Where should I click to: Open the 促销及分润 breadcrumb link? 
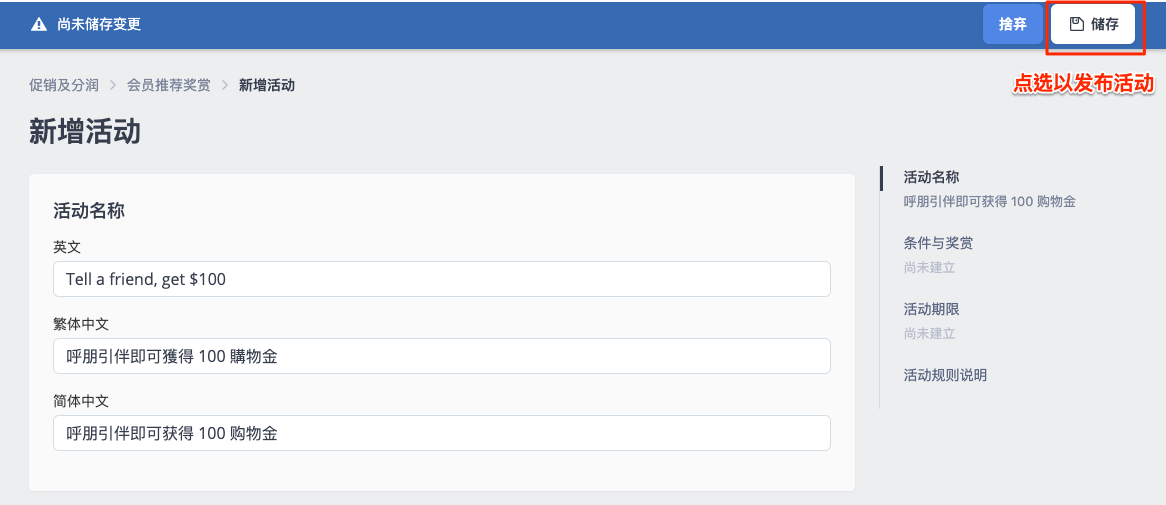[x=64, y=85]
